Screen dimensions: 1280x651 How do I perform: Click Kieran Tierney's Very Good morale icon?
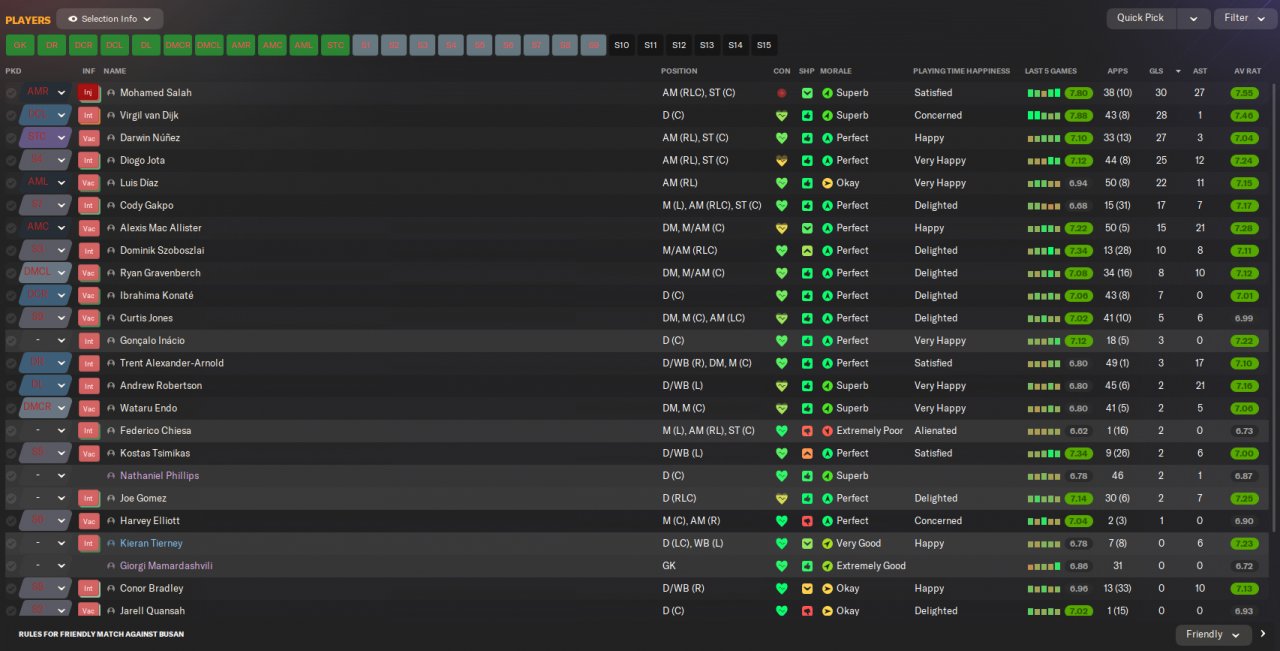827,543
